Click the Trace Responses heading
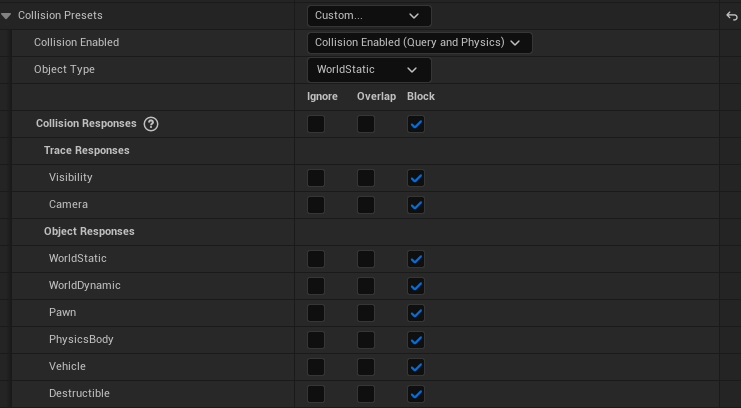Screen dimensions: 741x408 [x=86, y=150]
